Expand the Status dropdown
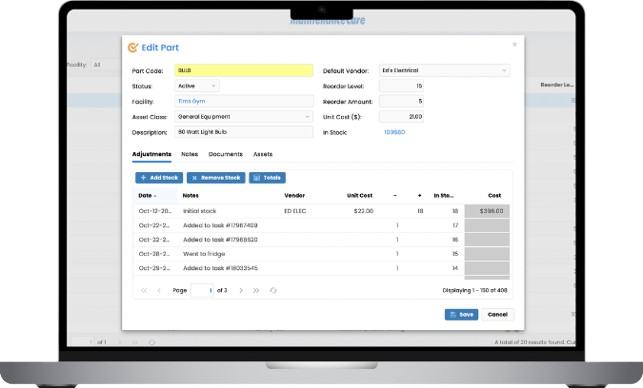 coord(197,86)
